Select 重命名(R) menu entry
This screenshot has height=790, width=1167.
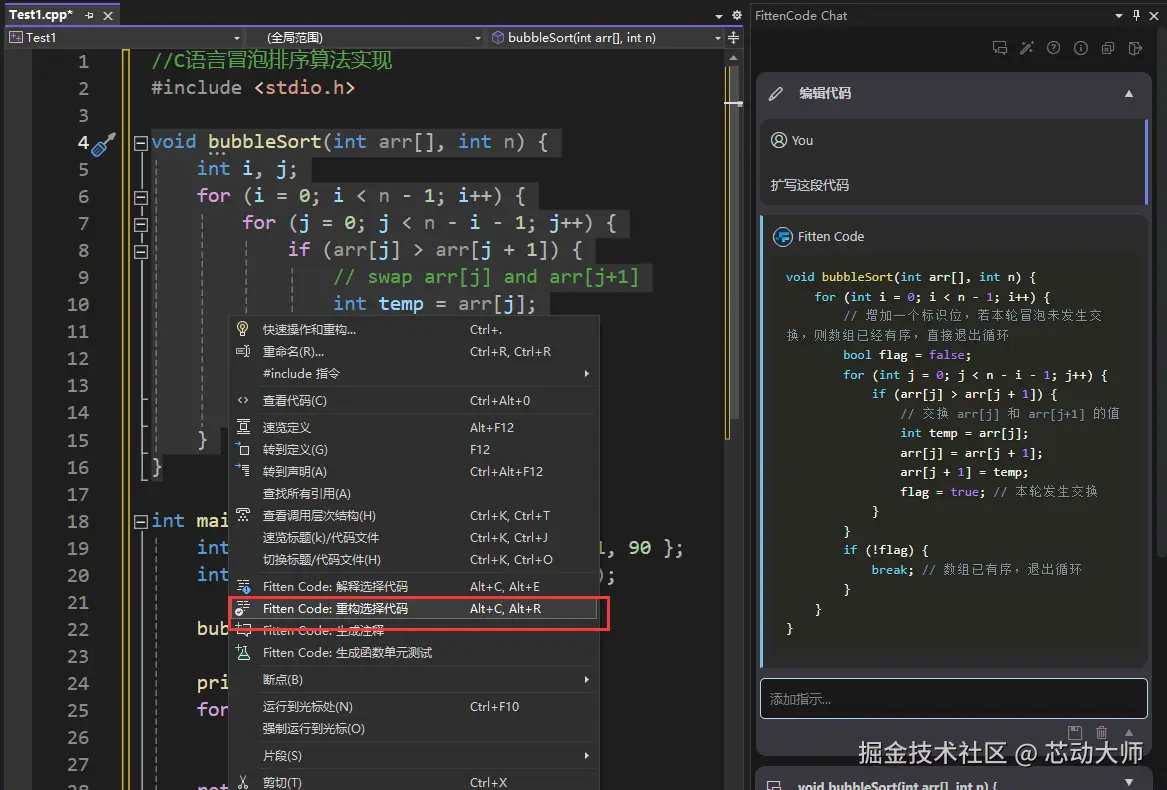pyautogui.click(x=415, y=351)
